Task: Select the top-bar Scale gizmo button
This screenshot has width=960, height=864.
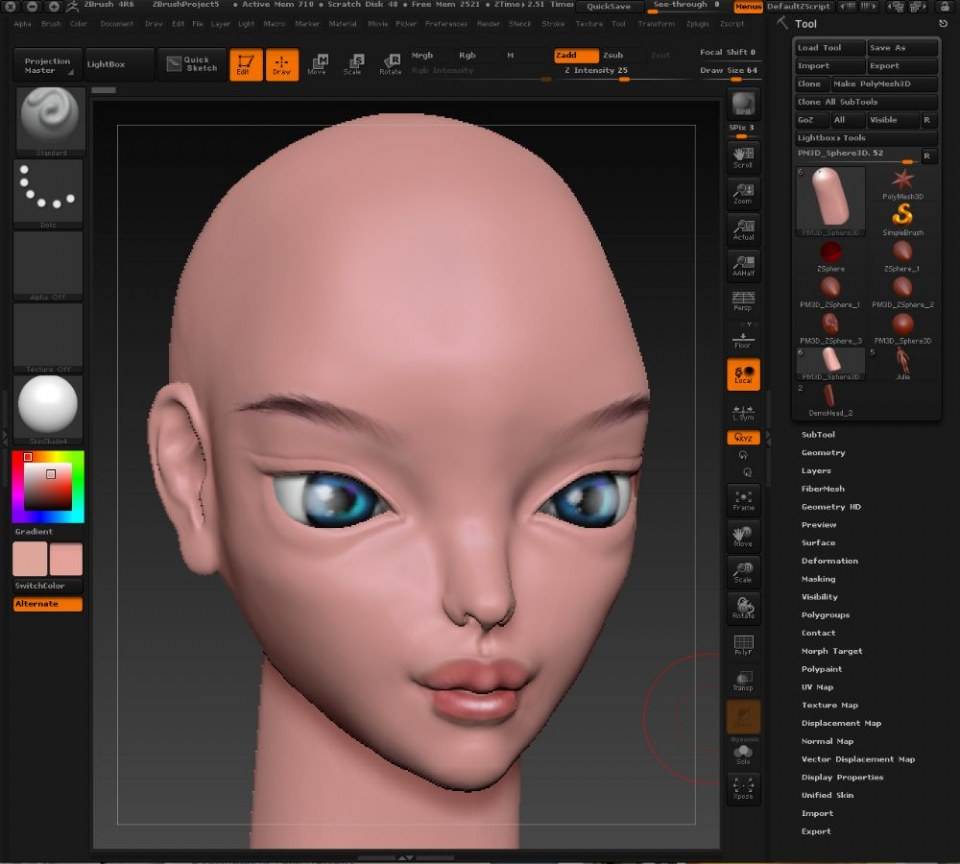Action: click(x=353, y=64)
